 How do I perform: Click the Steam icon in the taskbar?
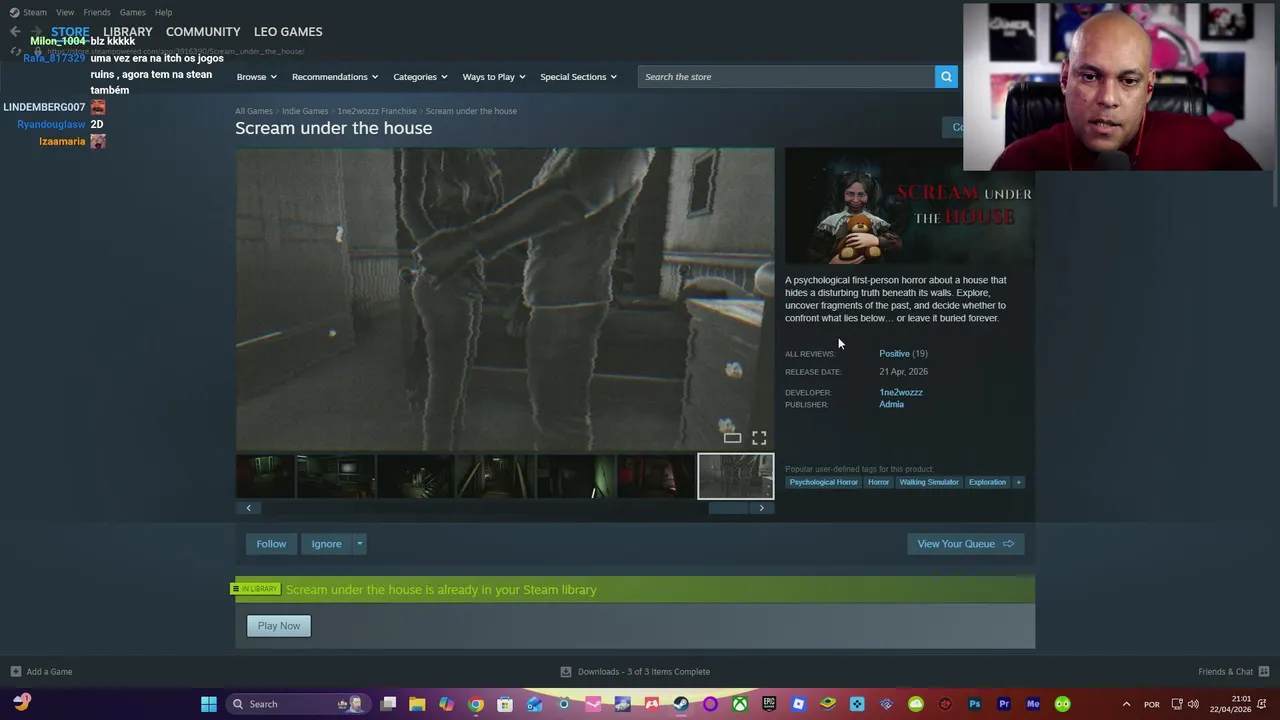[681, 704]
